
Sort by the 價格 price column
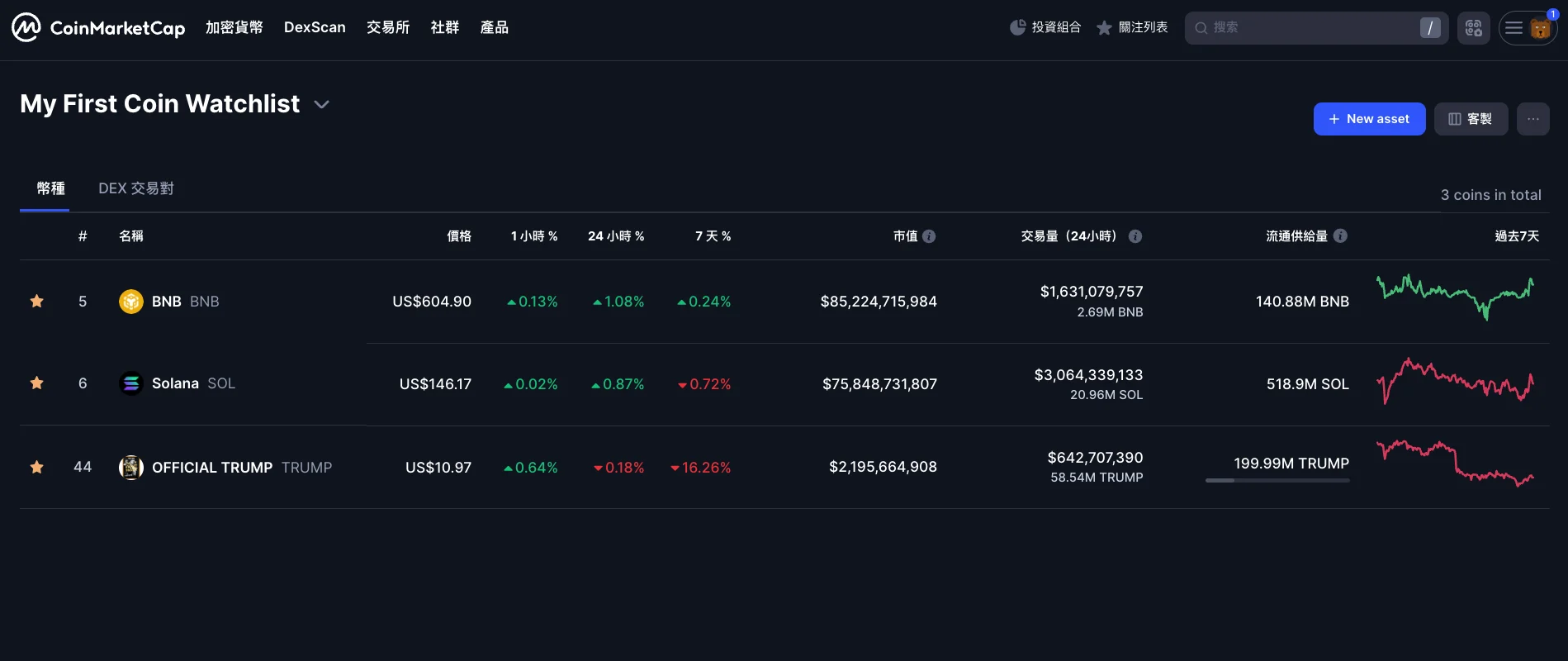[459, 236]
